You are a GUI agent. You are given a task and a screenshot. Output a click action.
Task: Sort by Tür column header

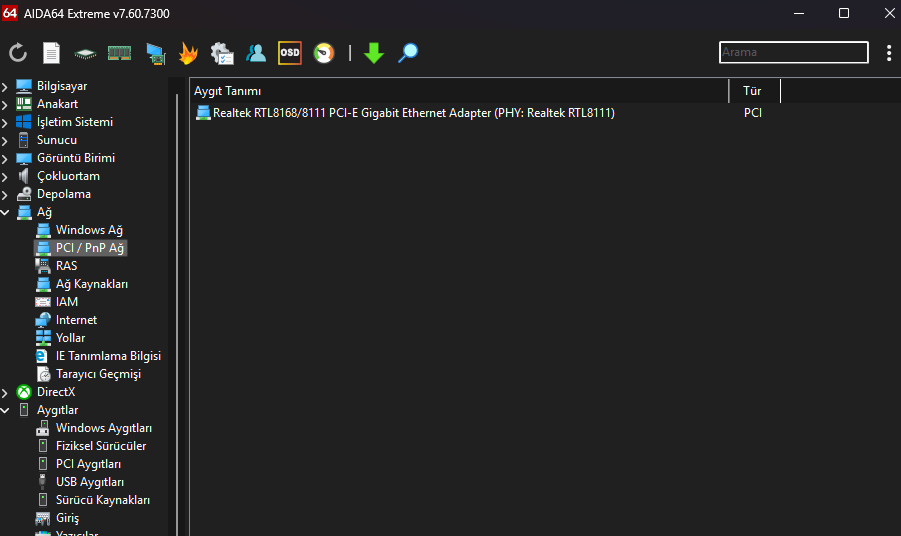(x=754, y=91)
